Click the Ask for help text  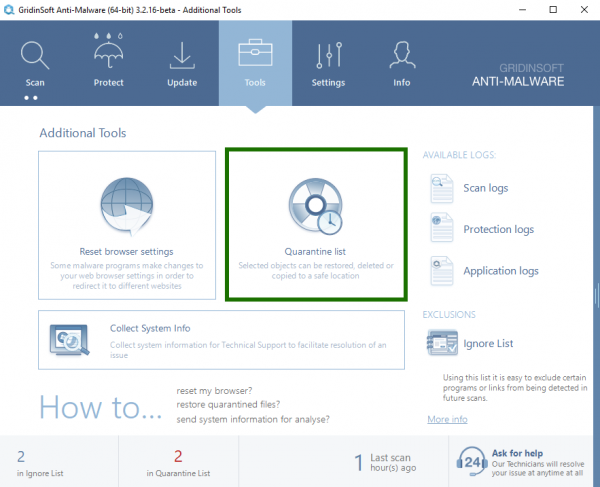tap(517, 453)
